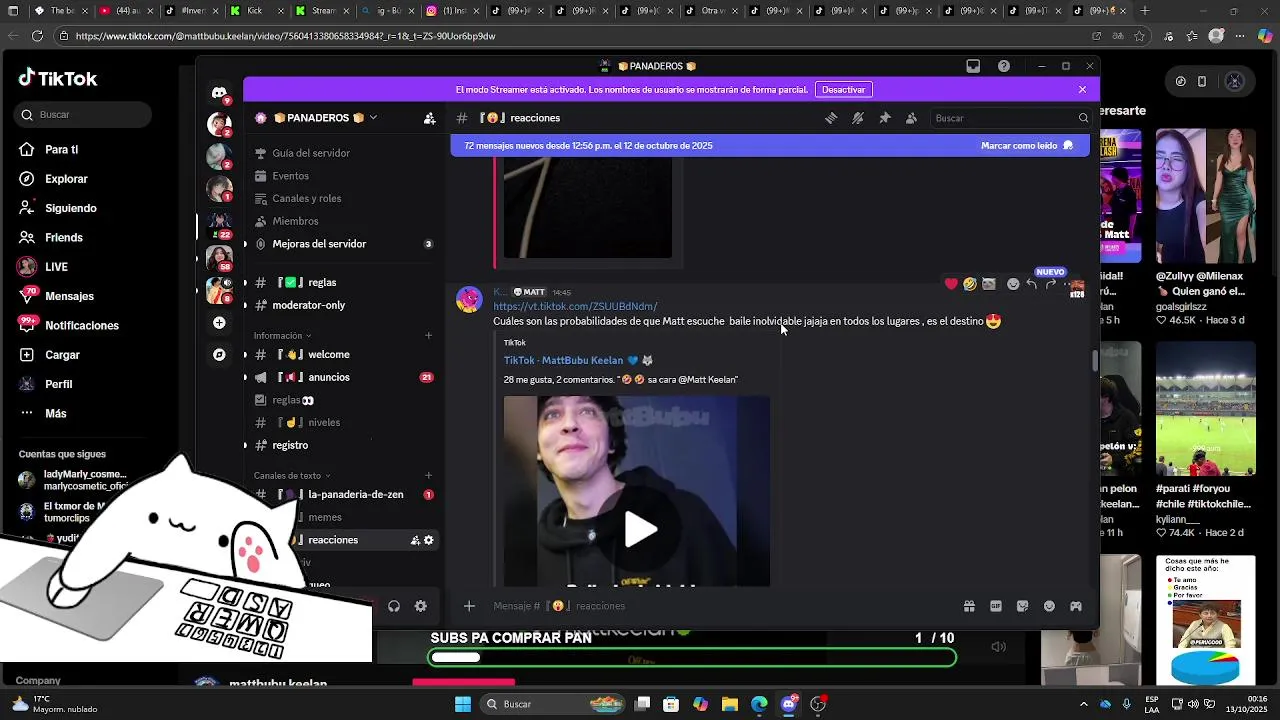This screenshot has height=720, width=1280.
Task: Click the Mensaje reacciones text input
Action: coord(720,606)
